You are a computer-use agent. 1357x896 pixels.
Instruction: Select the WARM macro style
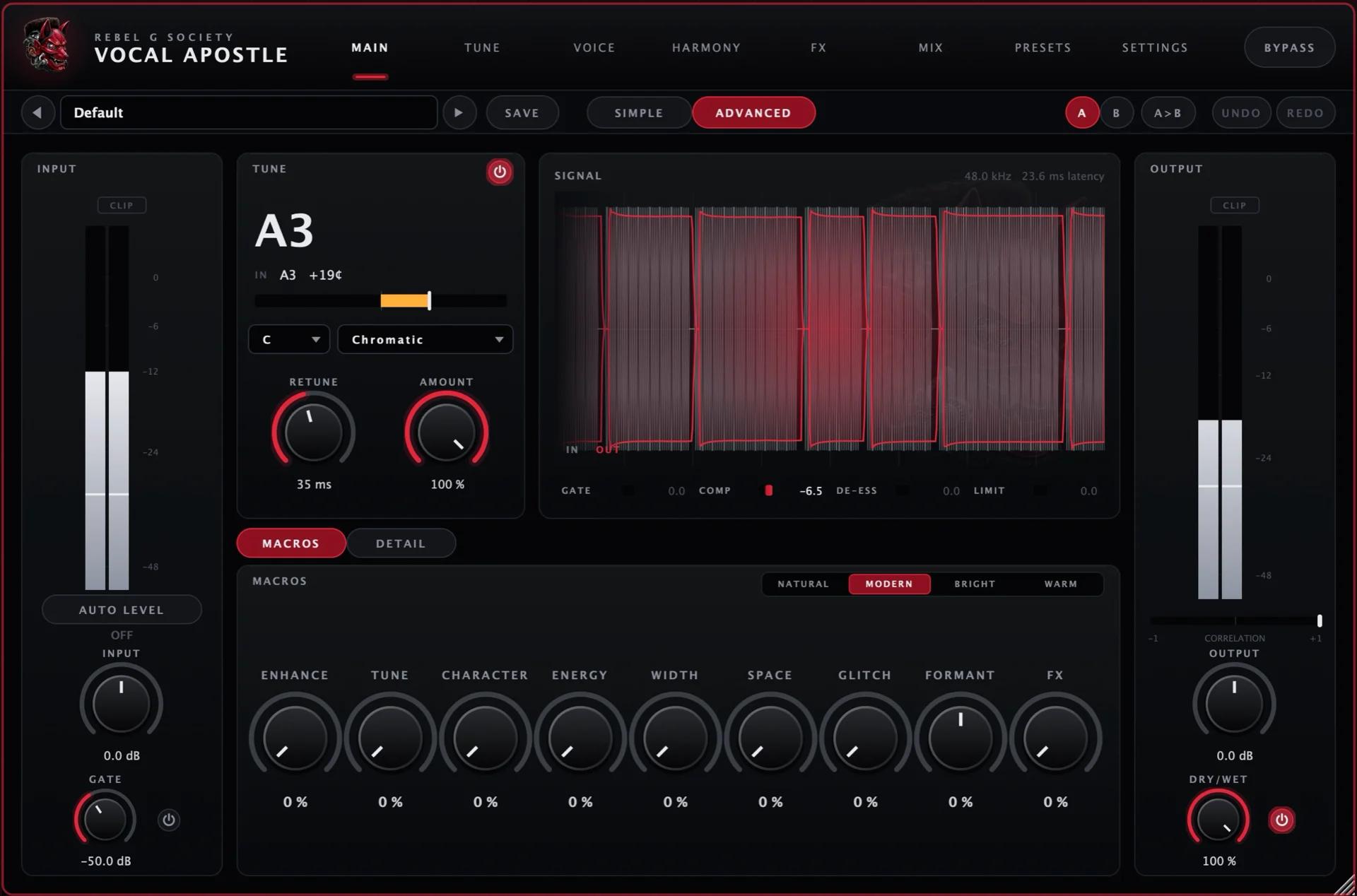click(x=1061, y=584)
